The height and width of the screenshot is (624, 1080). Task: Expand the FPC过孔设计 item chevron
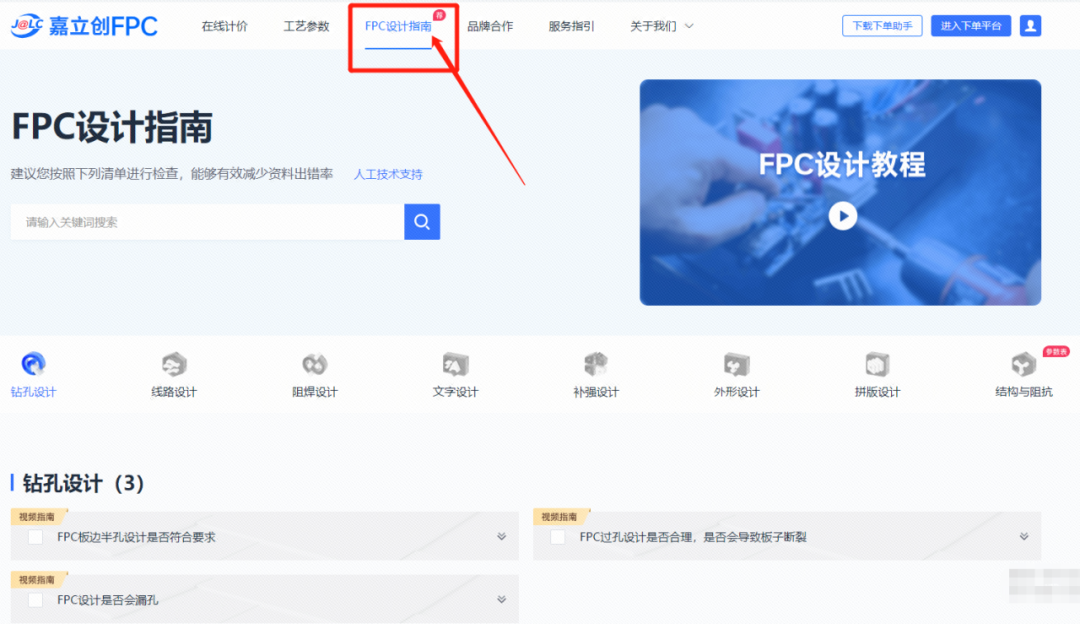point(1023,537)
